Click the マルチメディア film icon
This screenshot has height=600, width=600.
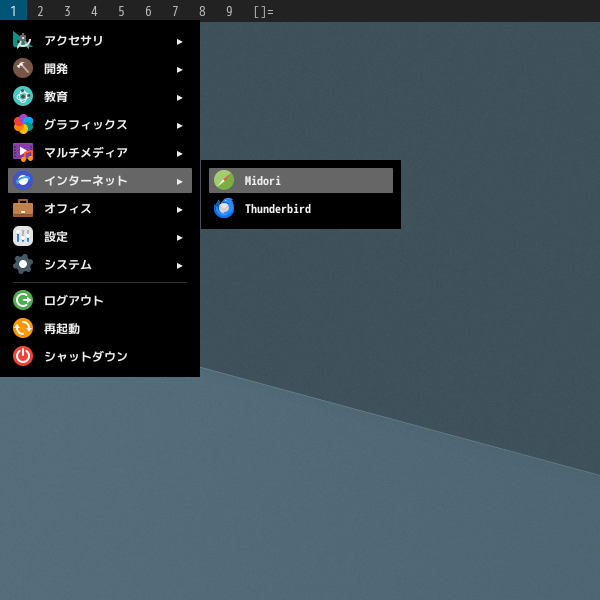pyautogui.click(x=23, y=152)
